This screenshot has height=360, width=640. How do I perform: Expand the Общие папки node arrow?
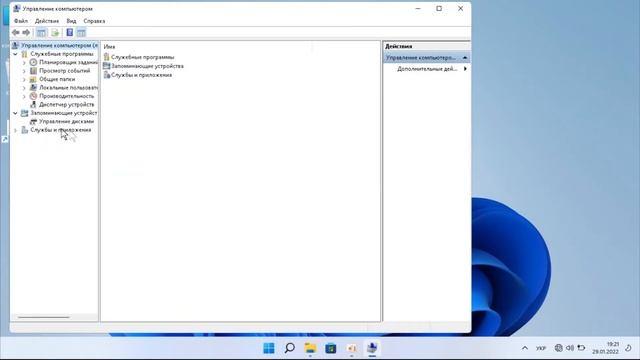pos(24,79)
